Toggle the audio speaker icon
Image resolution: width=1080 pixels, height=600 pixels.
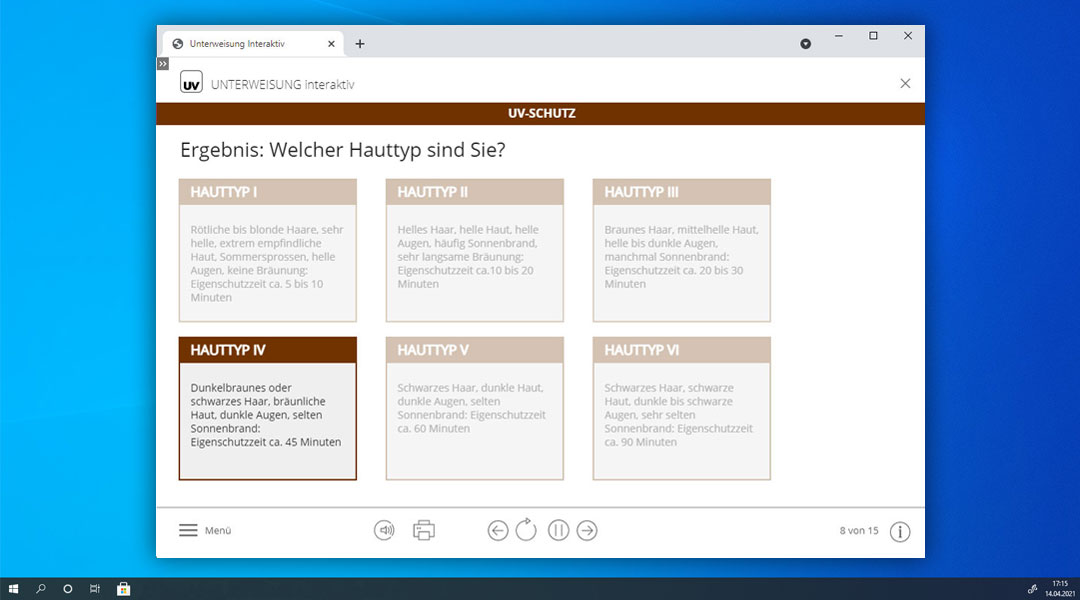click(384, 530)
